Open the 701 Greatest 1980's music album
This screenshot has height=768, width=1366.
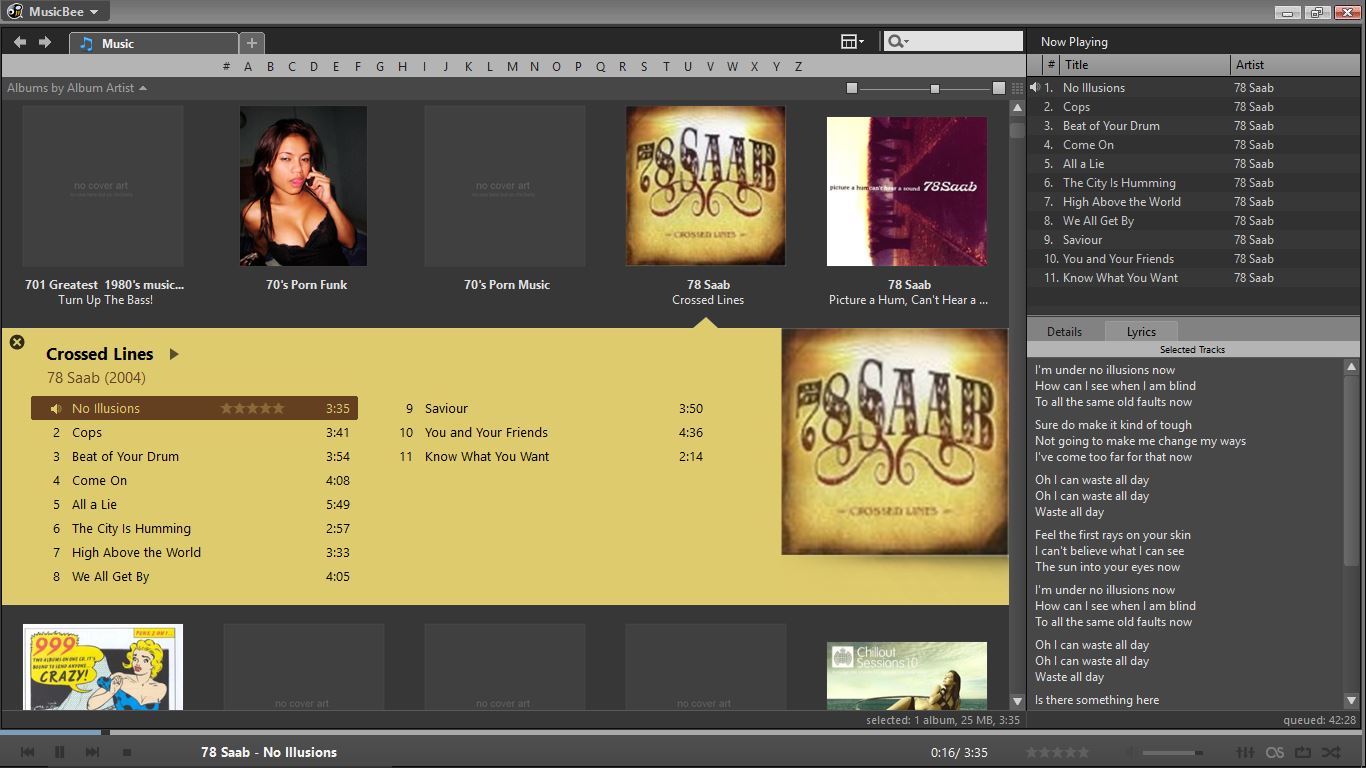pos(104,186)
